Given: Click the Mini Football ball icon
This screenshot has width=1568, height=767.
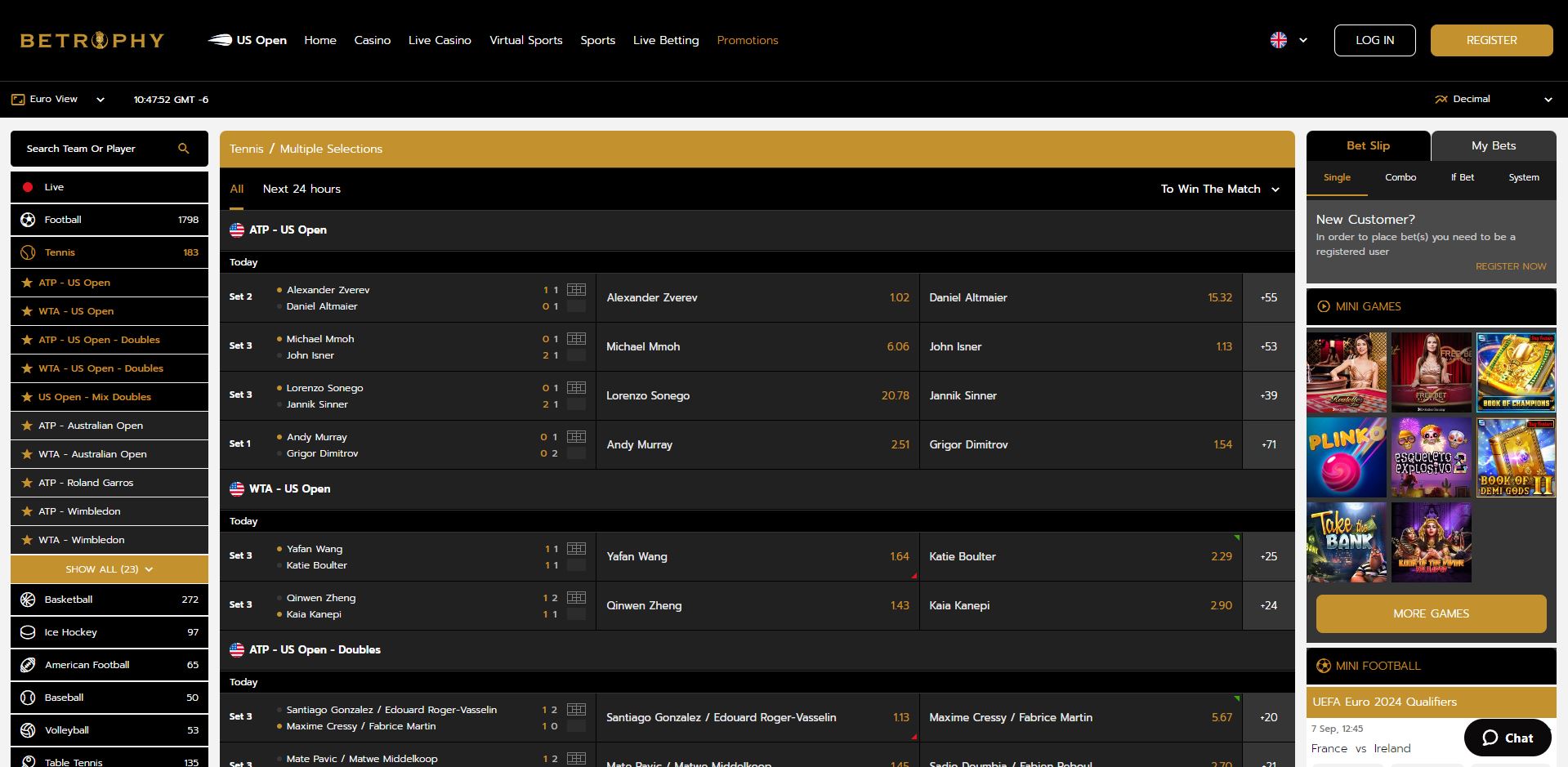Looking at the screenshot, I should coord(1324,666).
